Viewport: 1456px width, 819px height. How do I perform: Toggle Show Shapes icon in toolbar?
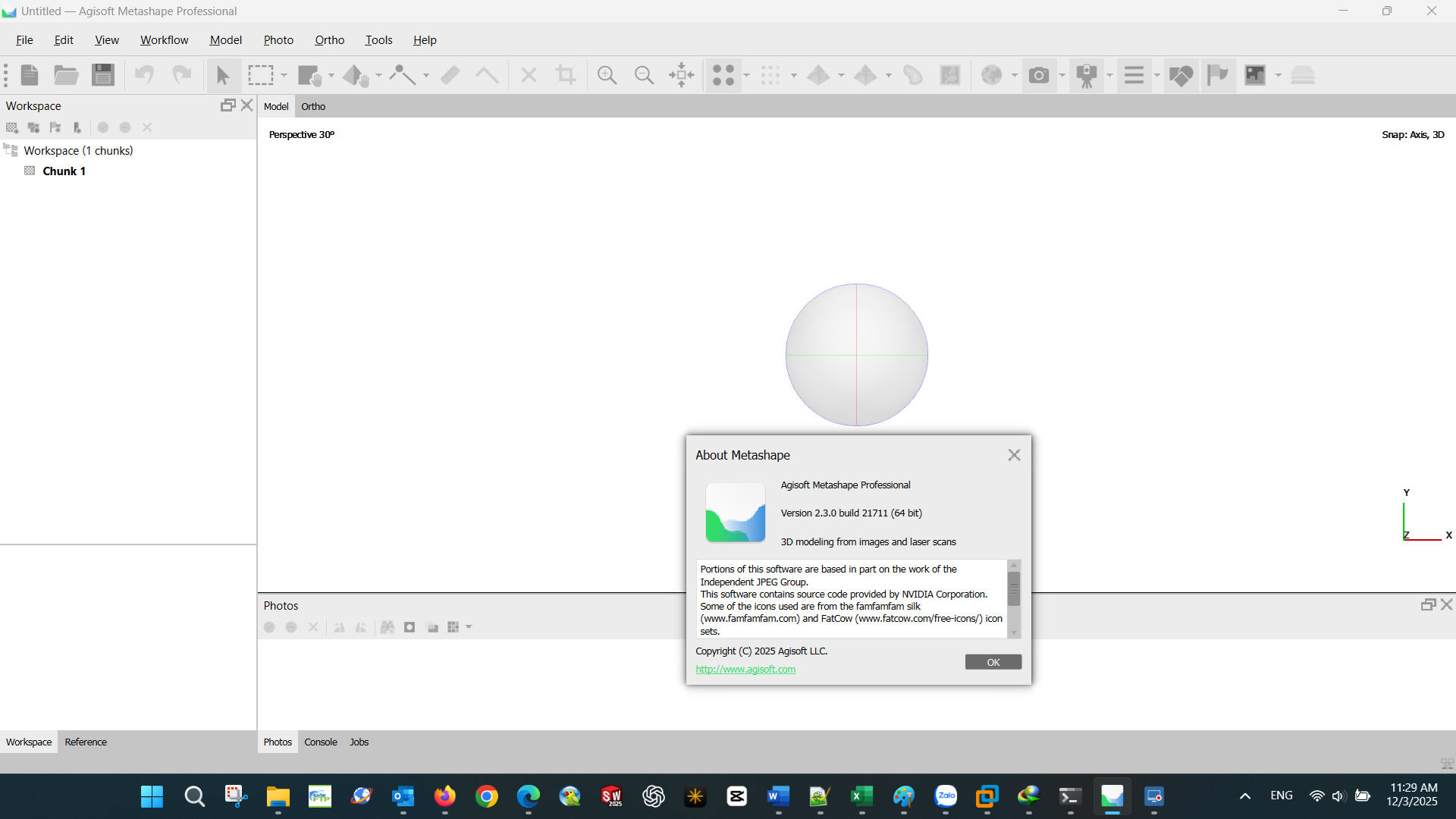(1181, 75)
